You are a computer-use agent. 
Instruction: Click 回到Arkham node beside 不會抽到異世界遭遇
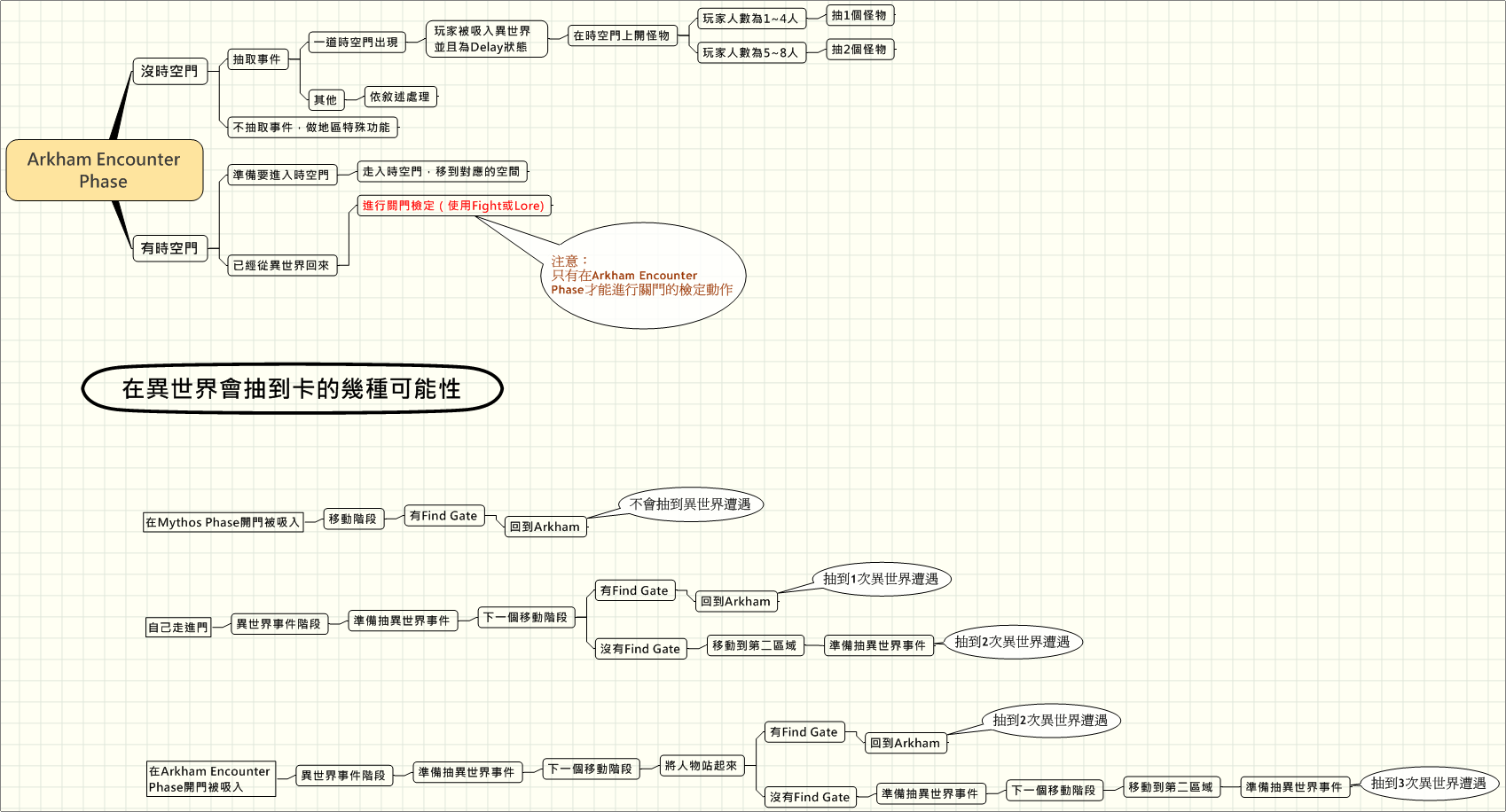[545, 527]
